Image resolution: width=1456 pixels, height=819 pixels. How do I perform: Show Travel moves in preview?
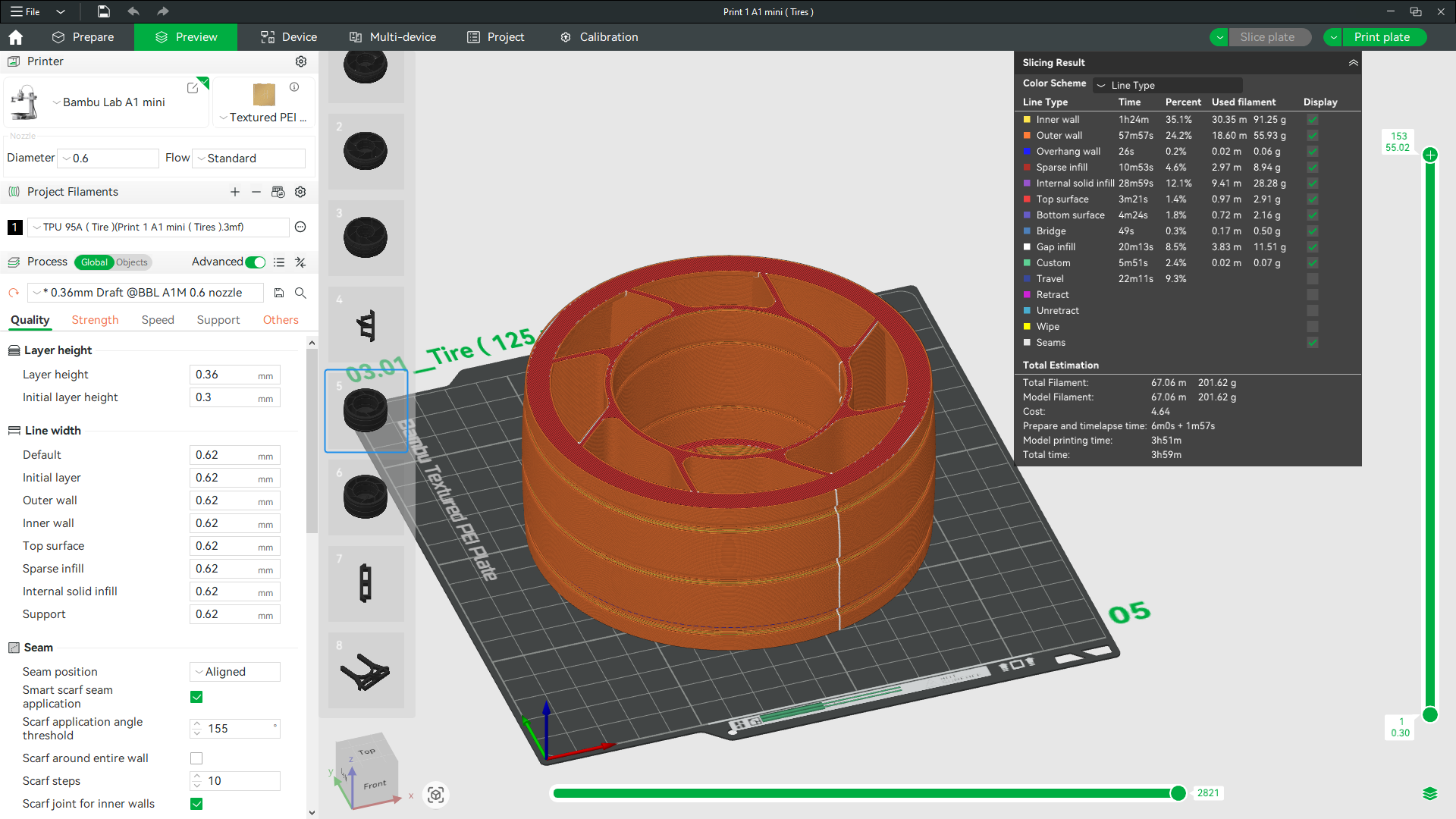coord(1313,279)
